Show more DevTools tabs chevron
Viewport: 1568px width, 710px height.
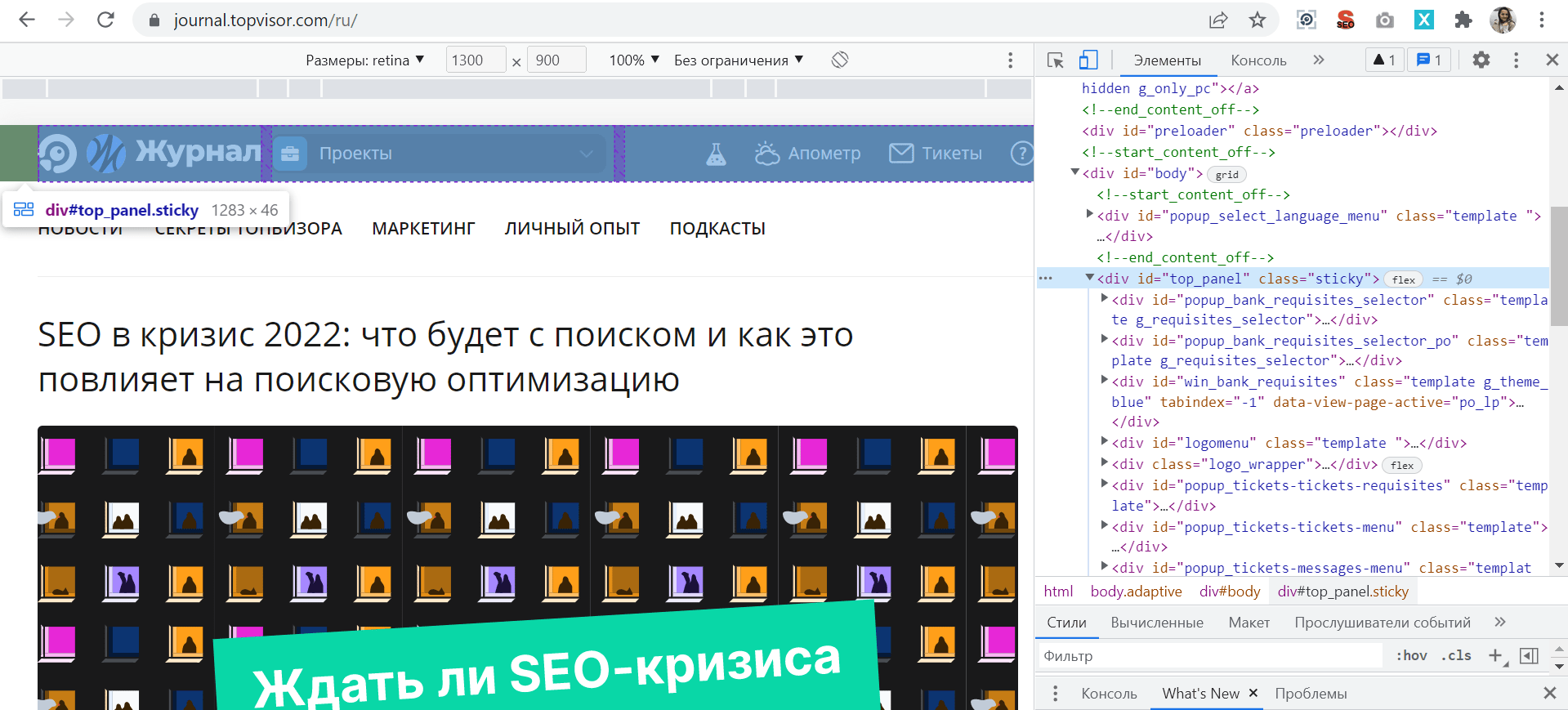tap(1319, 60)
